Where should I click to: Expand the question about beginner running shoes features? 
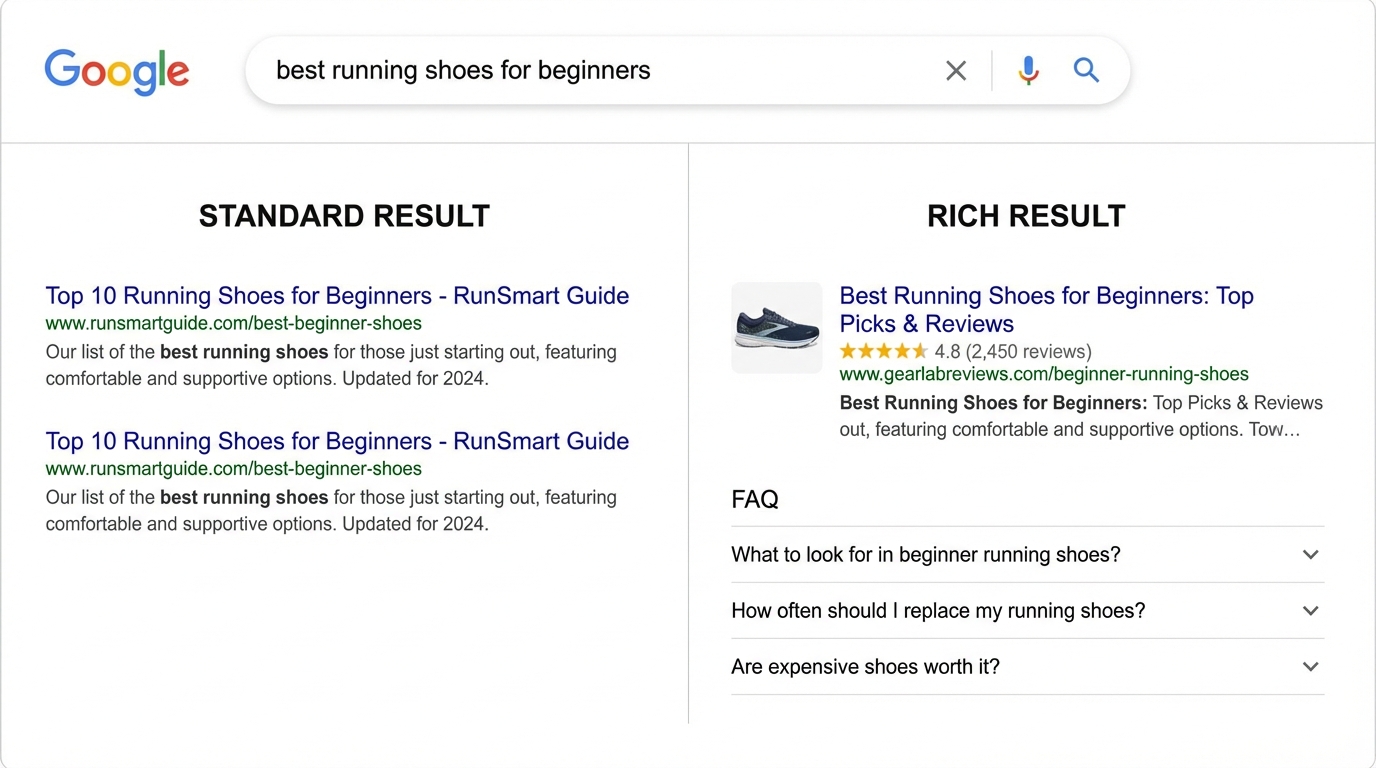click(x=925, y=554)
